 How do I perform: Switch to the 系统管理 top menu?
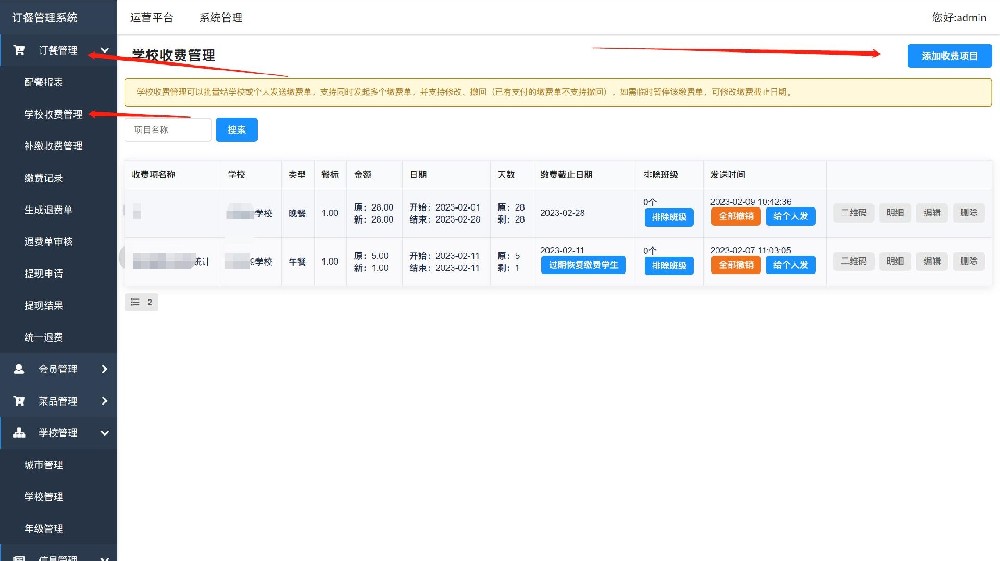pos(220,18)
